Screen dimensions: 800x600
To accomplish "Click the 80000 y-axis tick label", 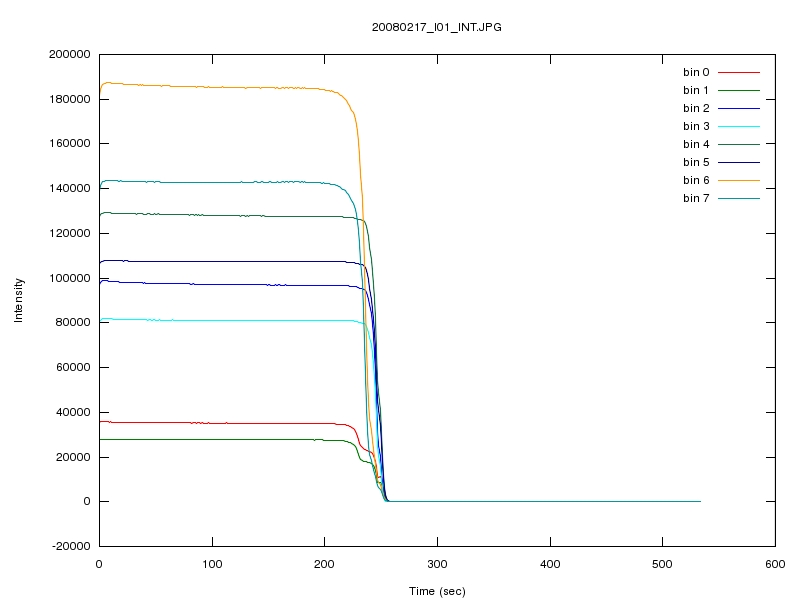I will [x=73, y=322].
